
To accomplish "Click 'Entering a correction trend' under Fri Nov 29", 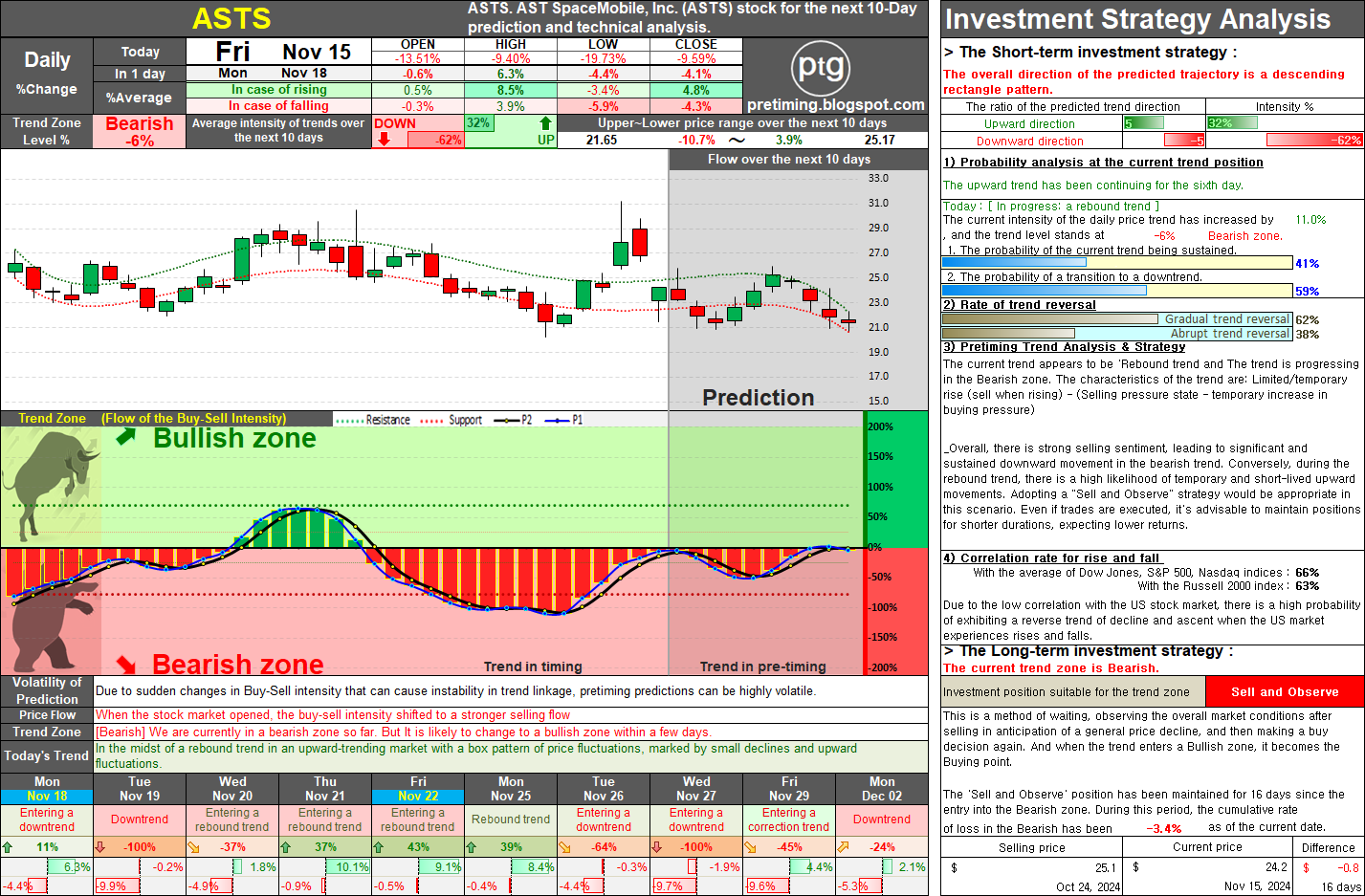I will (789, 820).
